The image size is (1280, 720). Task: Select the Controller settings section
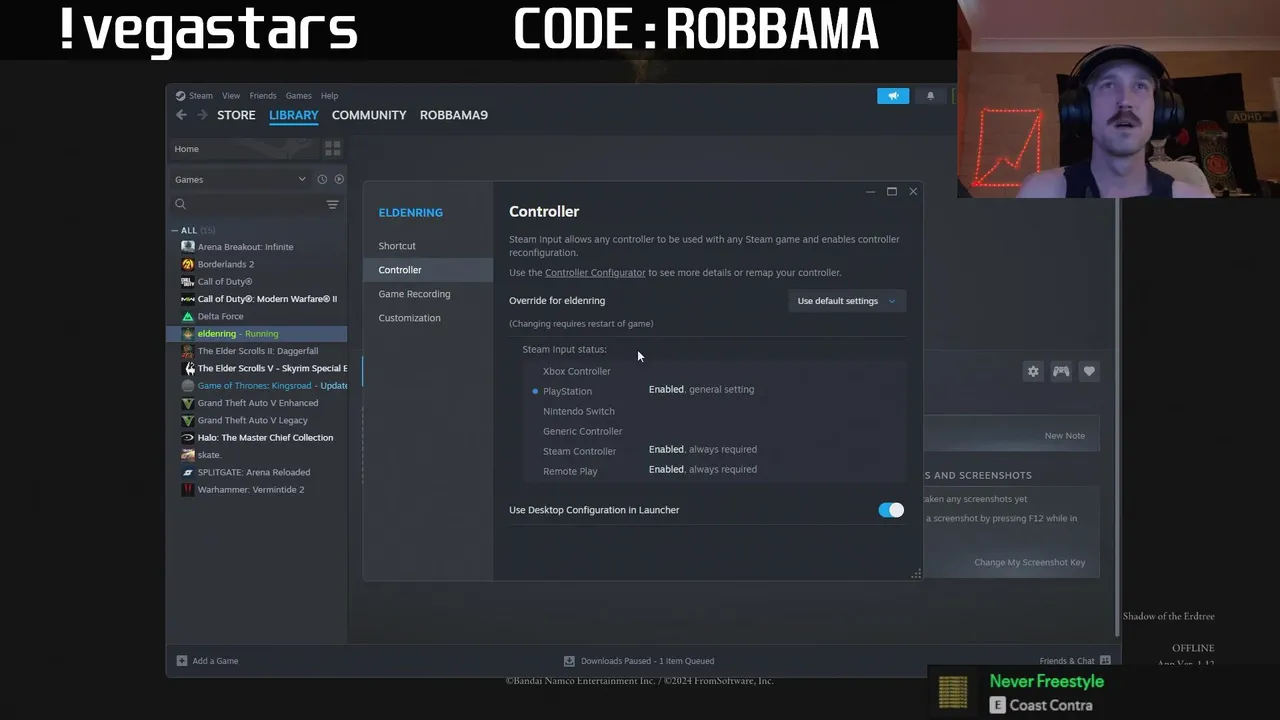point(428,270)
